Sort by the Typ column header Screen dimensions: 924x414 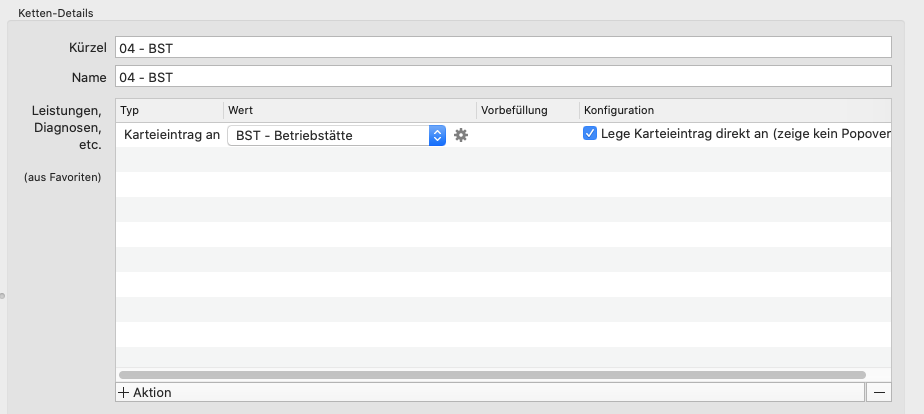point(169,110)
